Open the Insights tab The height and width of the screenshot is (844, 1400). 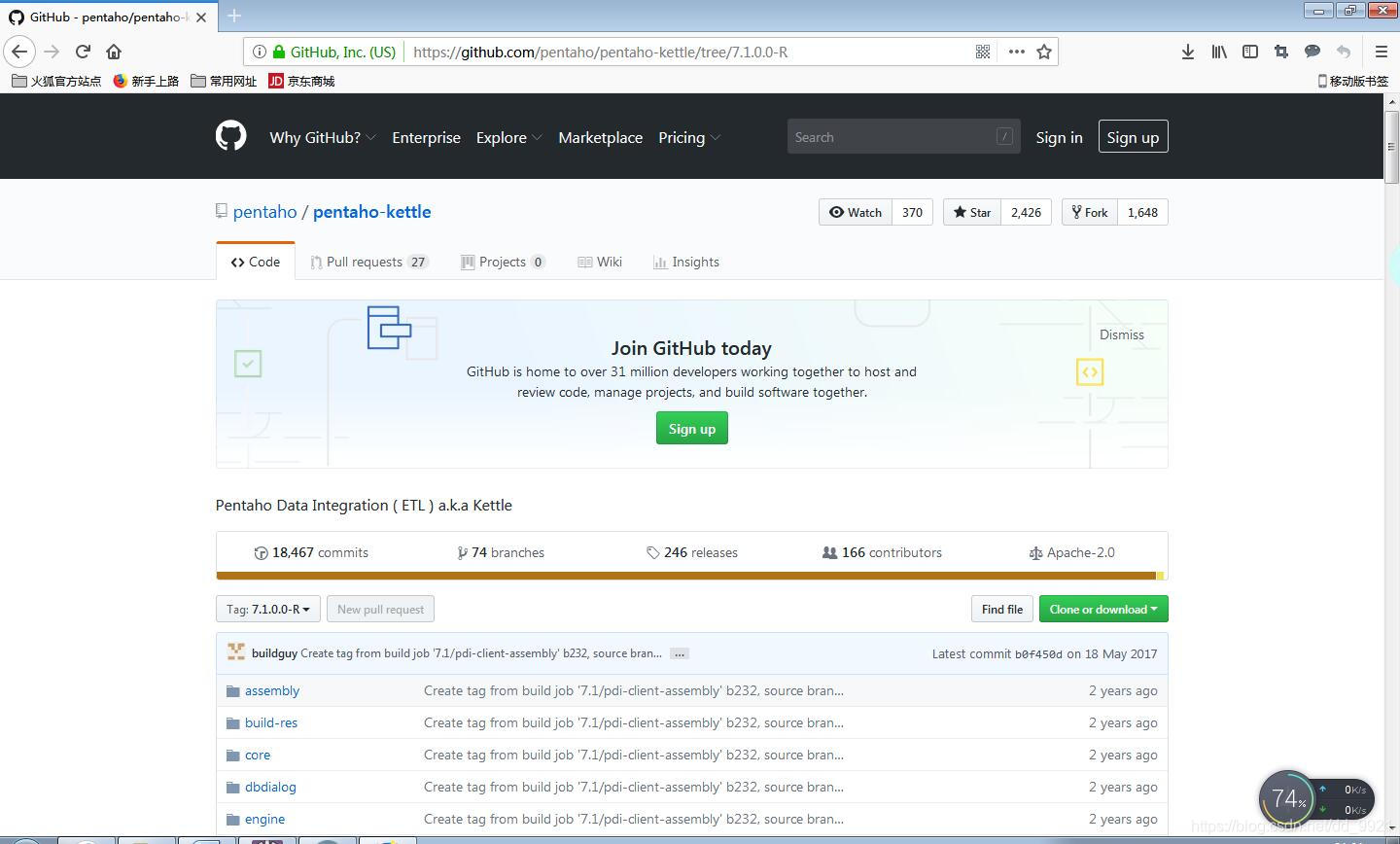coord(686,262)
